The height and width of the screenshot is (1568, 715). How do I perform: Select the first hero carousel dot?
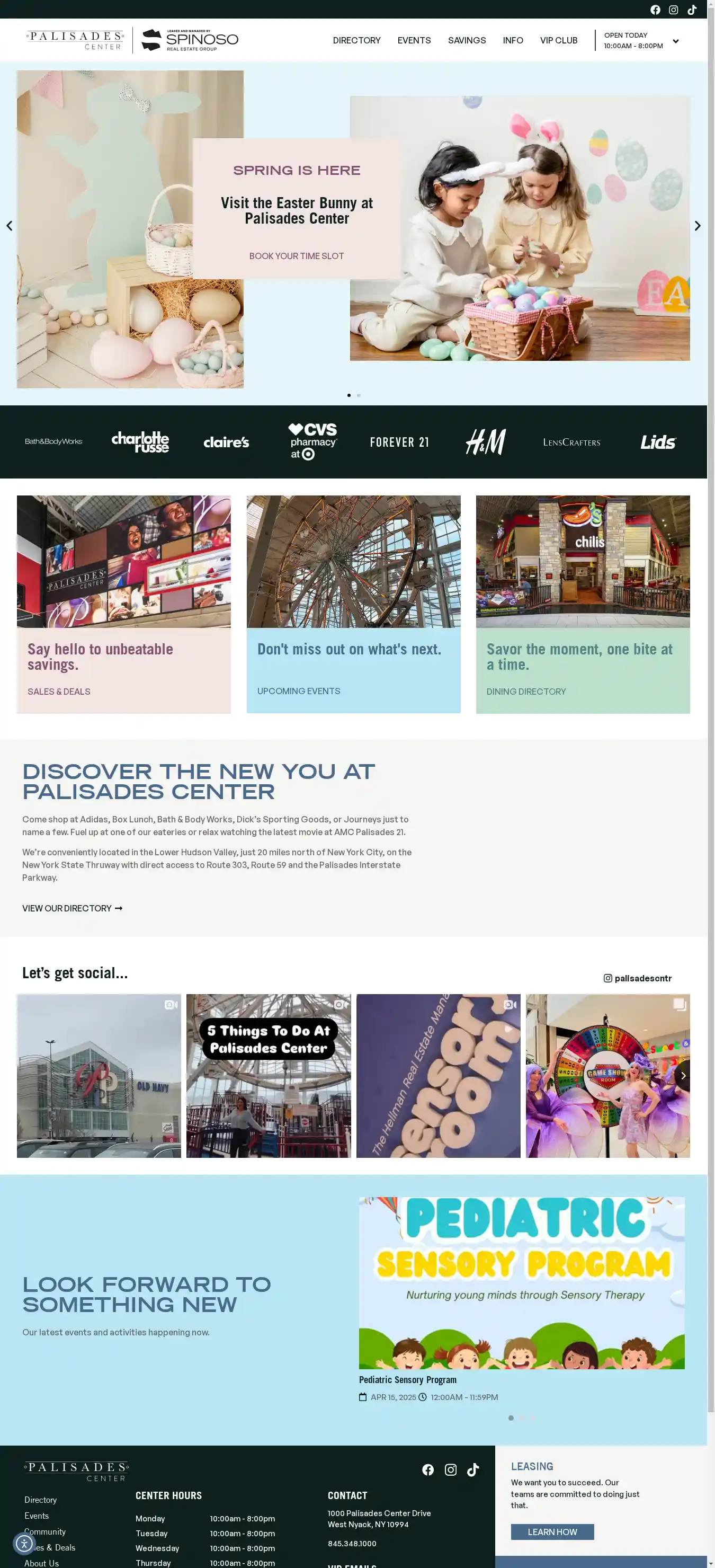348,395
